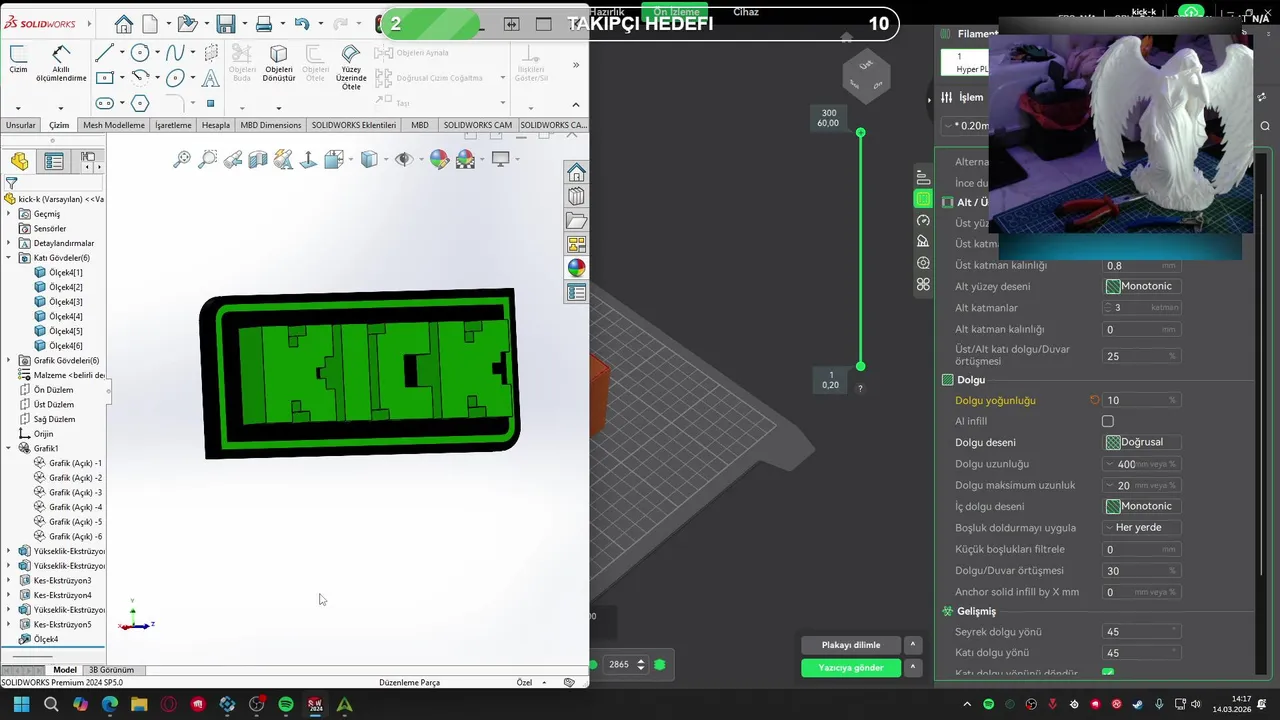The image size is (1280, 720).
Task: Click the FeatureManager filter funnel icon
Action: 11,184
